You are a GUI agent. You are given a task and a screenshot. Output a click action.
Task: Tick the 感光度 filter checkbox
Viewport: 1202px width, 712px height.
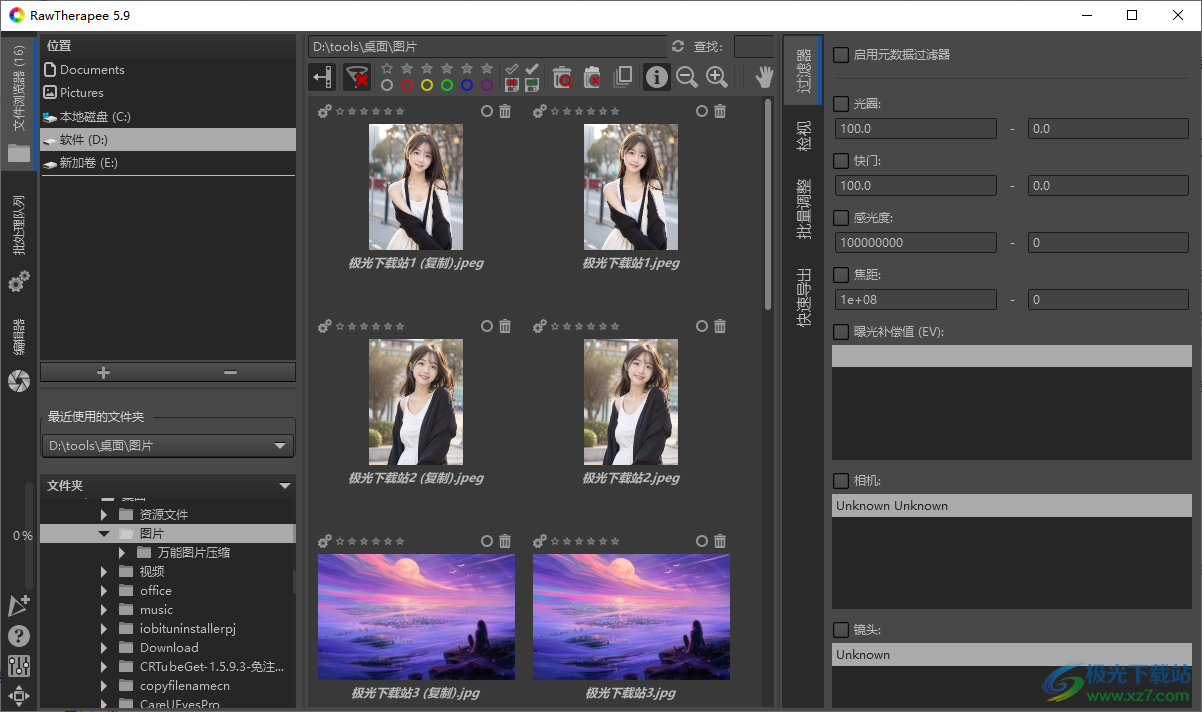(x=841, y=218)
